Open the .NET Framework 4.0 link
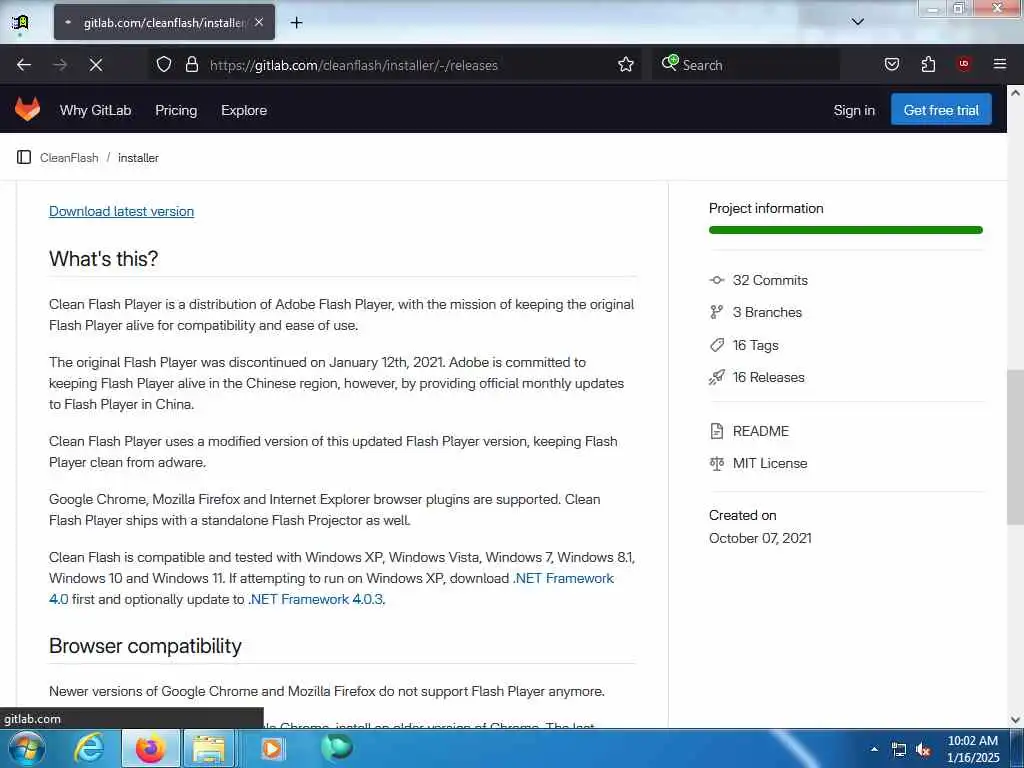 [564, 578]
